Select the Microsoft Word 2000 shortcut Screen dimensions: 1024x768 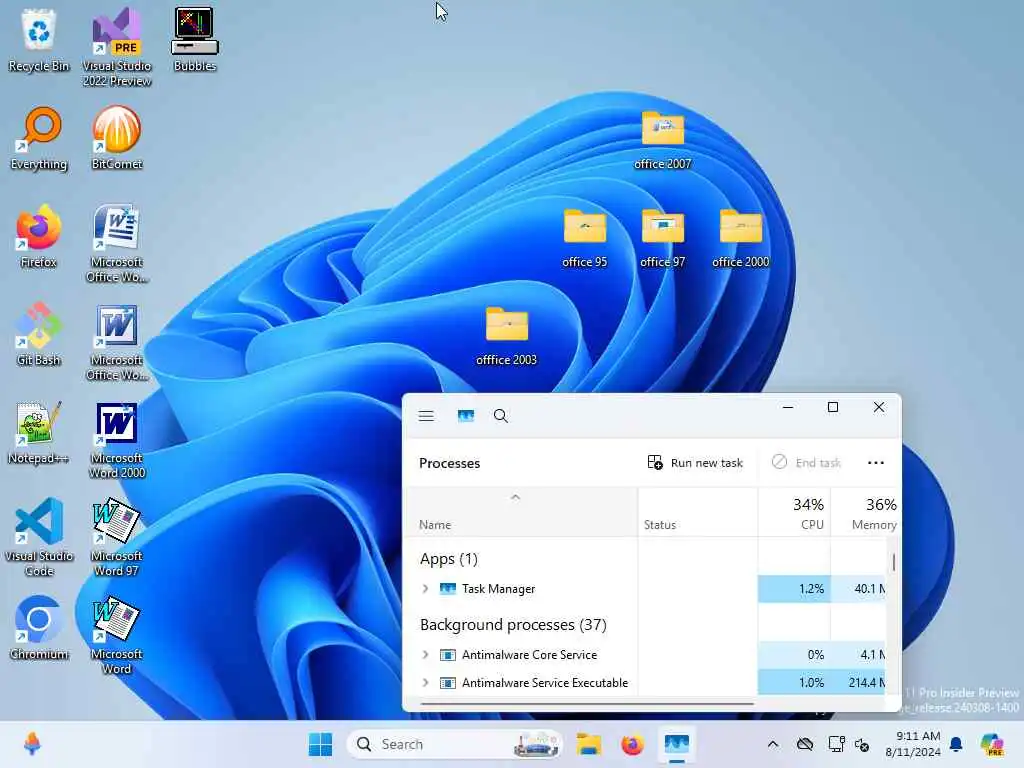click(117, 439)
